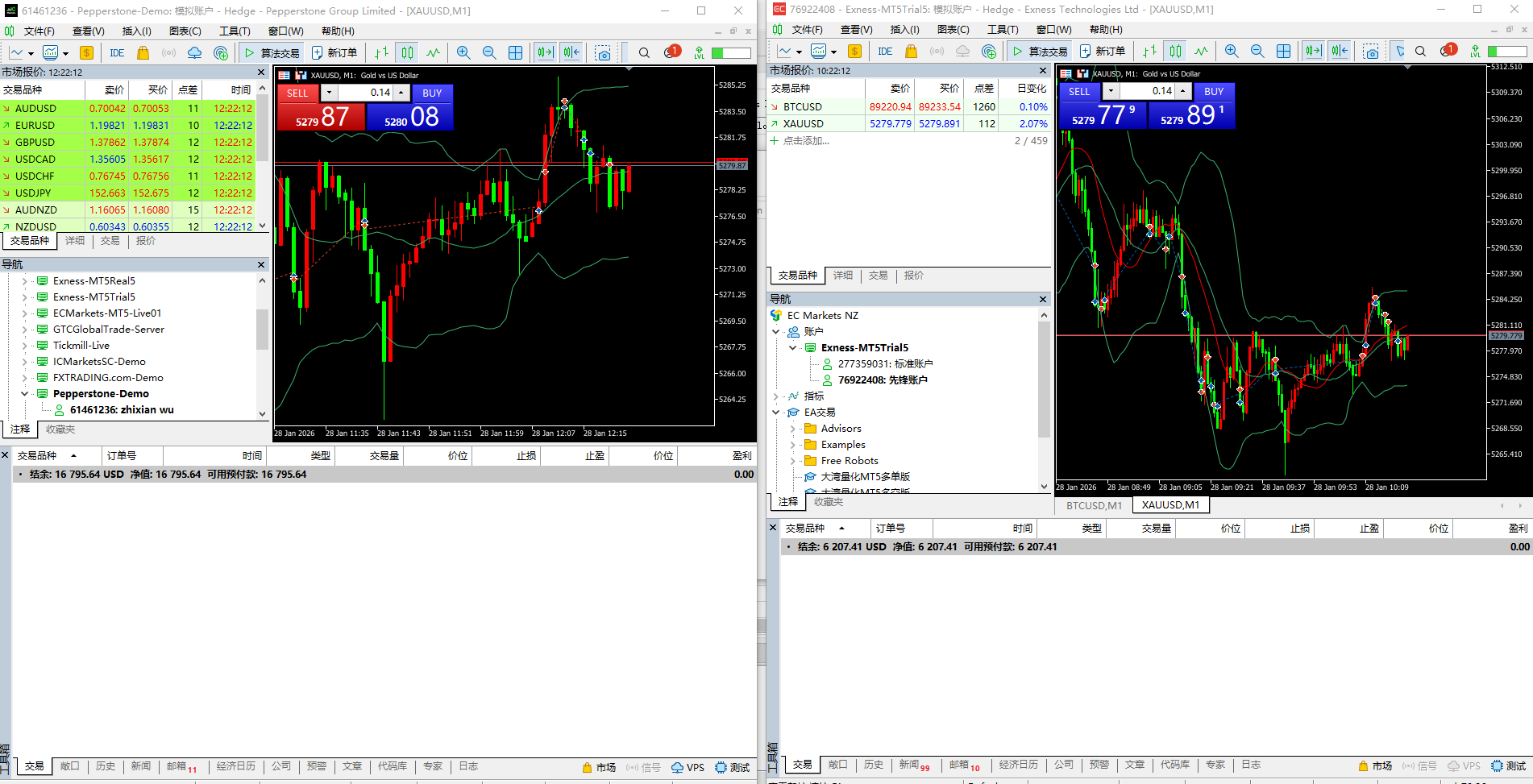Image resolution: width=1533 pixels, height=784 pixels.
Task: Expand the Advisors folder
Action: (x=793, y=429)
